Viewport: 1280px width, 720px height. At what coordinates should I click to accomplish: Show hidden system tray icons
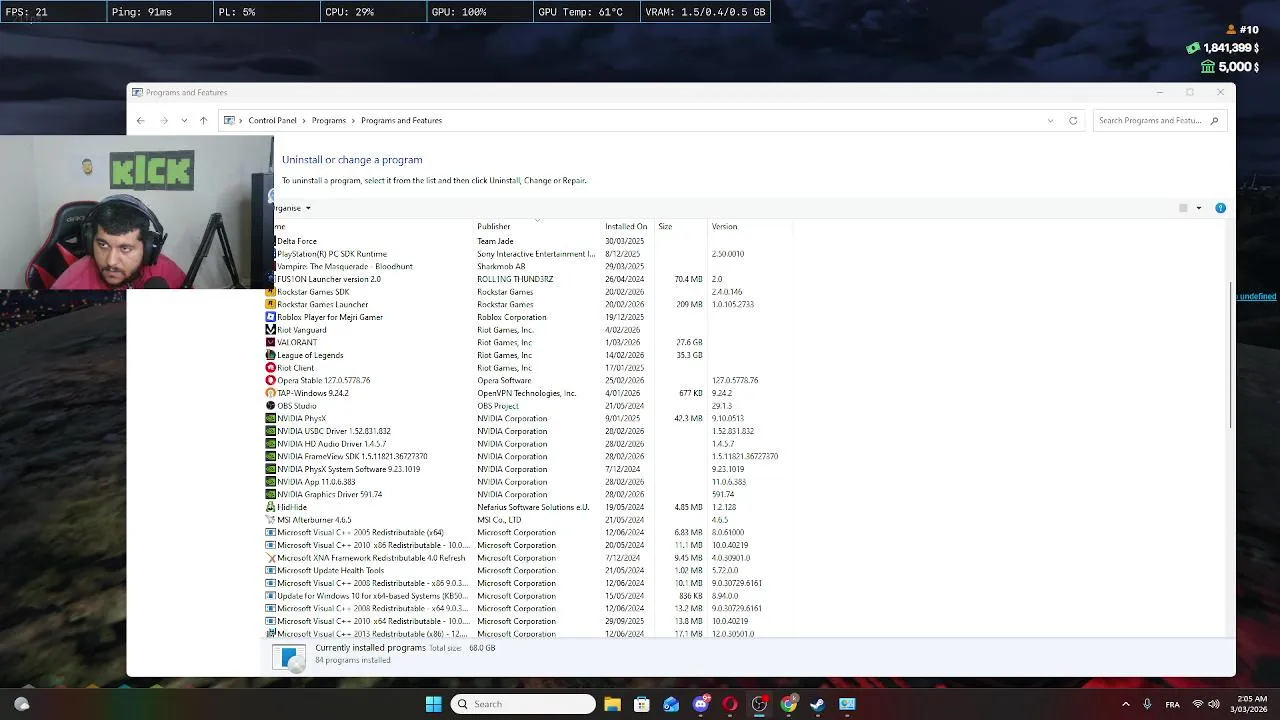[1125, 704]
